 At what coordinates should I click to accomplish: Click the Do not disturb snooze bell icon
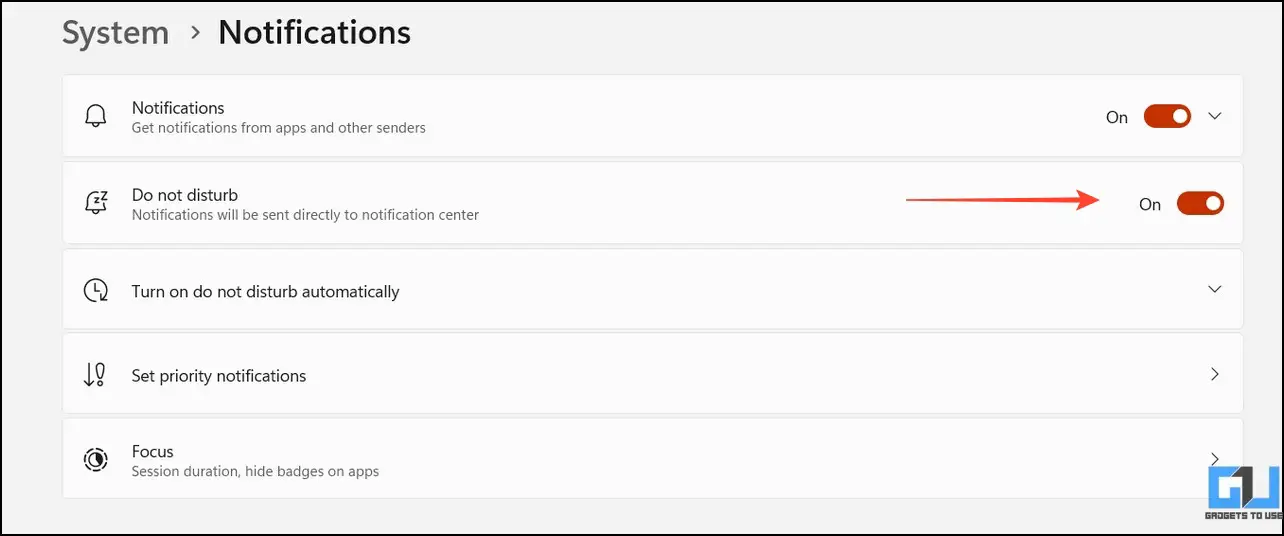(x=95, y=203)
